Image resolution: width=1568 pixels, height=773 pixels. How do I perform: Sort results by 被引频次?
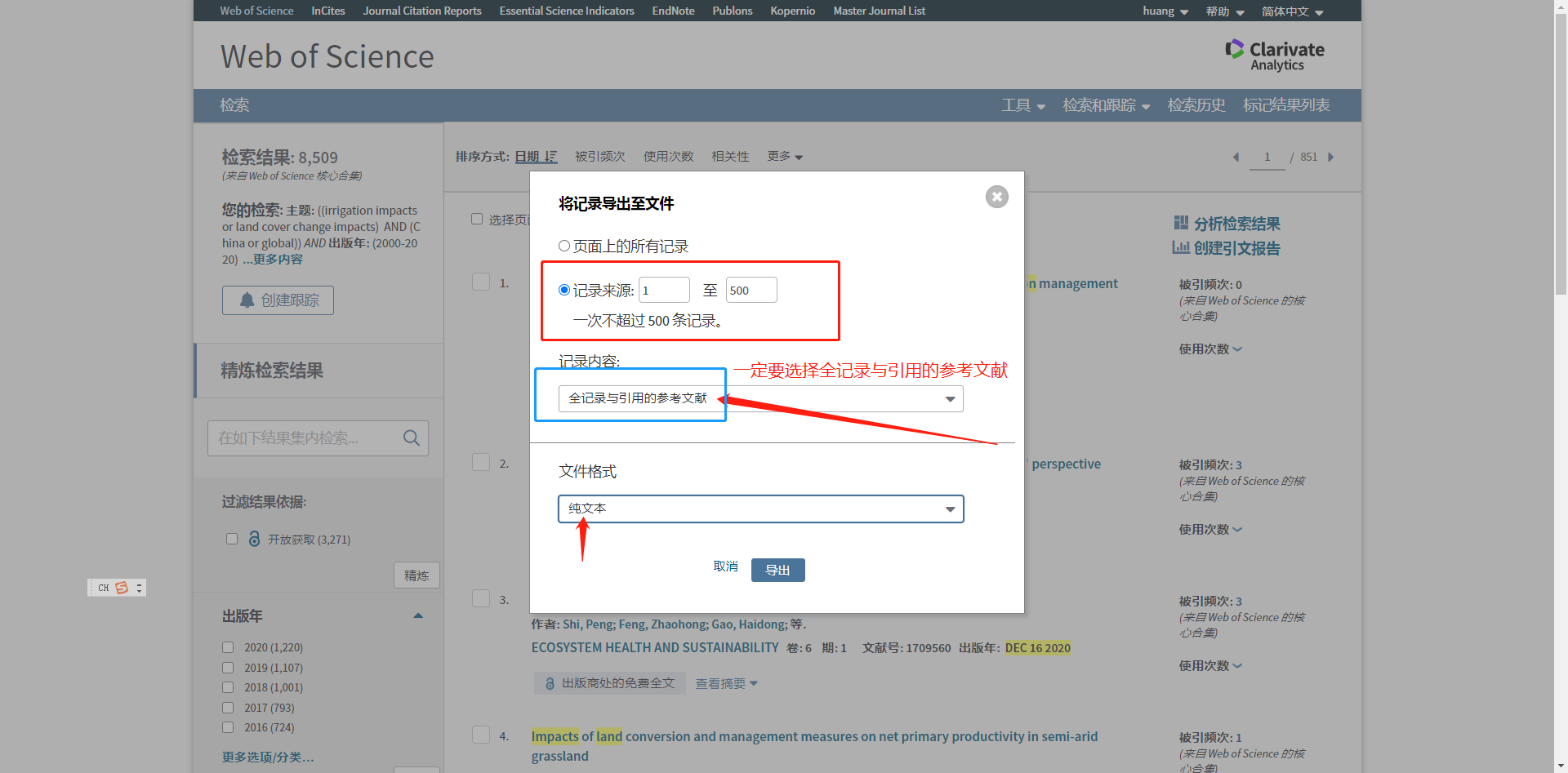[x=600, y=157]
